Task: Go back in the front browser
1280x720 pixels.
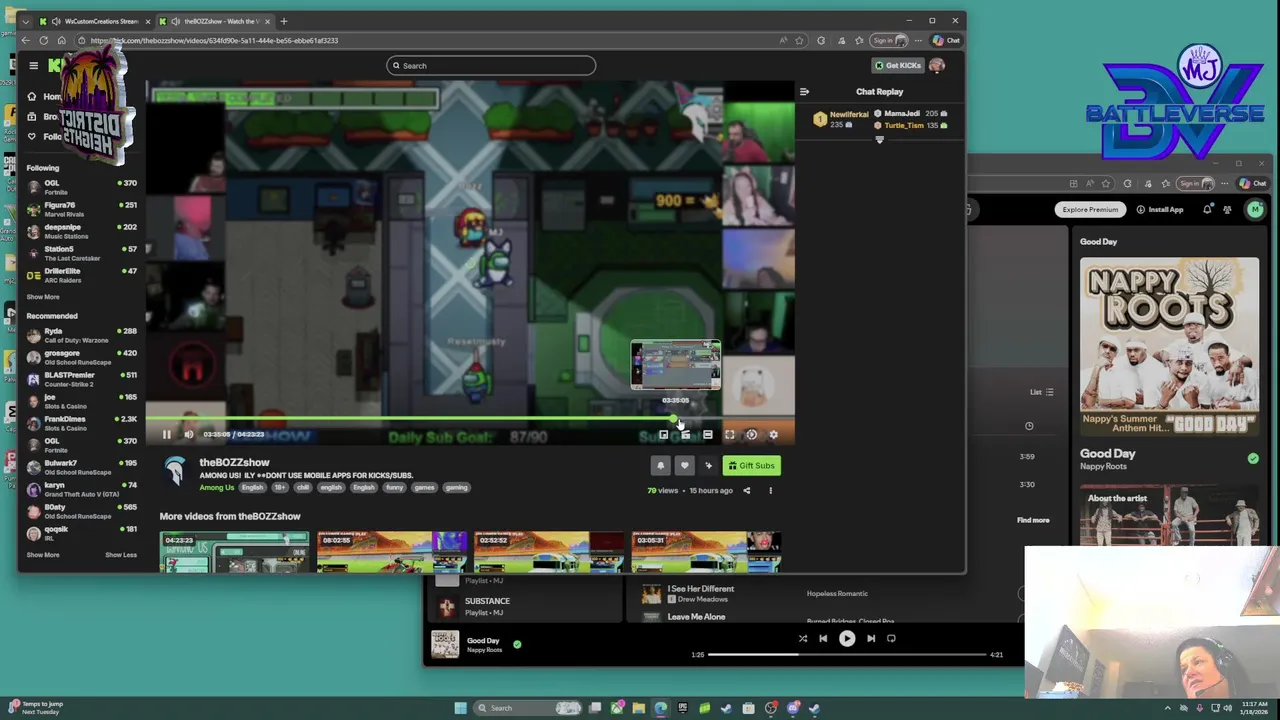Action: [26, 41]
